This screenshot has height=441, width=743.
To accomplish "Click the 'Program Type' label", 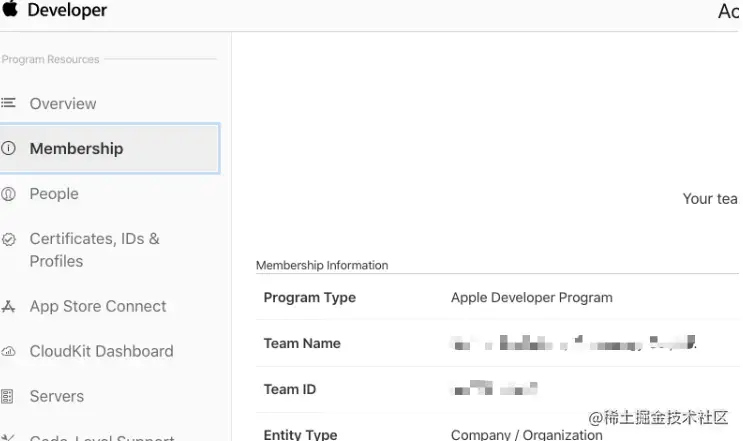I will [x=309, y=297].
